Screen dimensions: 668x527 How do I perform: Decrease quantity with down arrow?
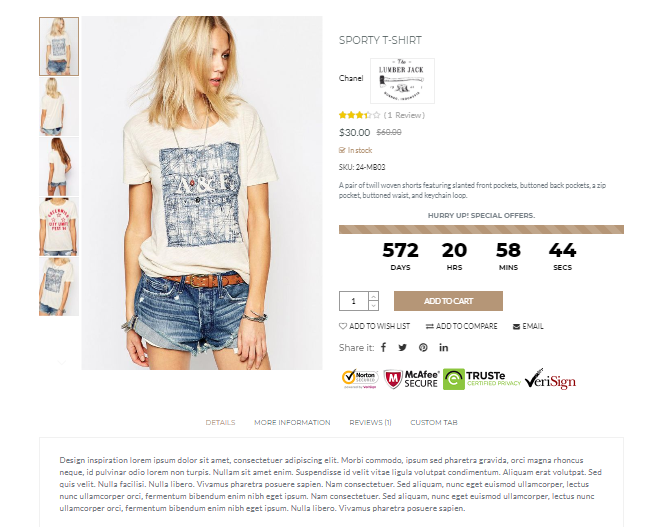click(x=373, y=305)
